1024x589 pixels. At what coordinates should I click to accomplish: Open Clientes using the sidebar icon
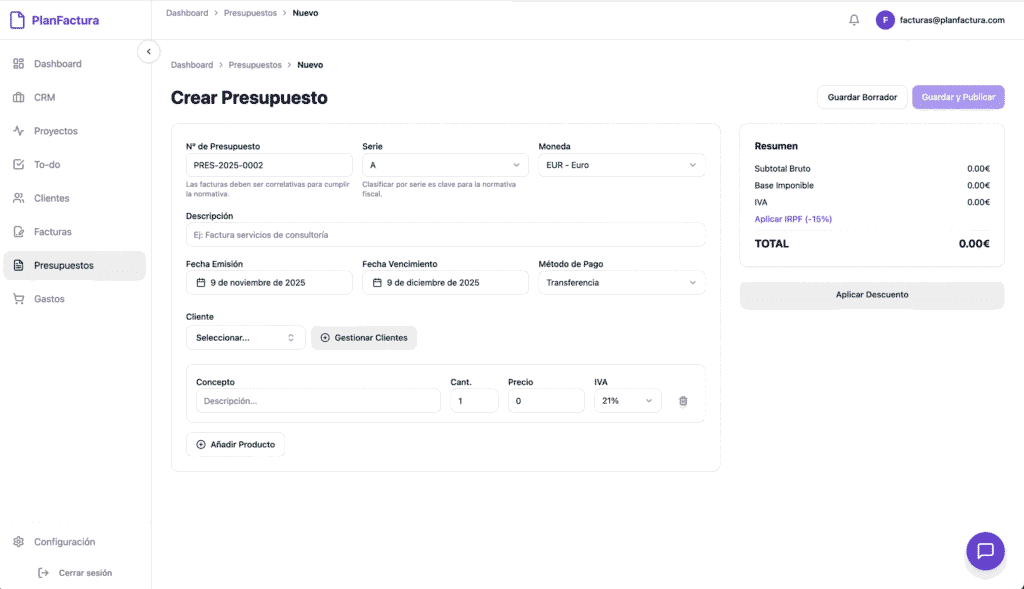coord(19,197)
